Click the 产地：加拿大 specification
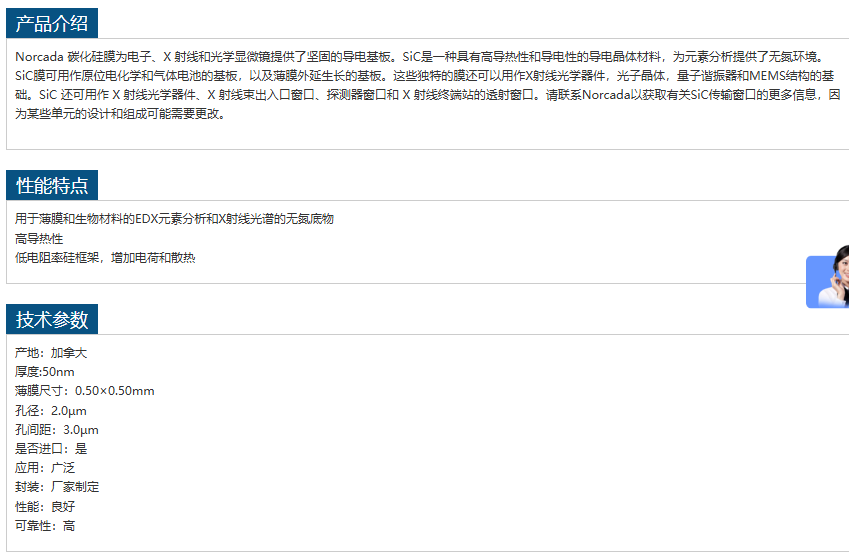The width and height of the screenshot is (849, 555). [51, 353]
